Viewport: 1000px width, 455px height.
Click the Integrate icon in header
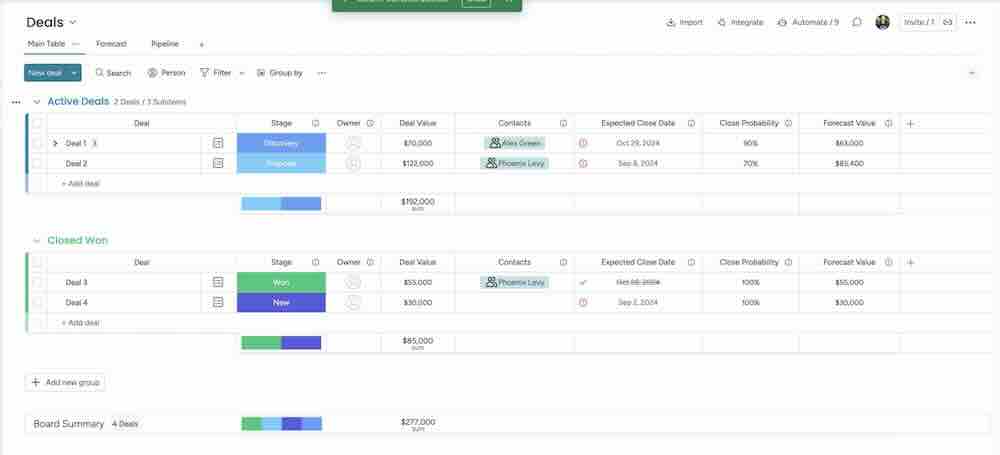click(x=722, y=22)
